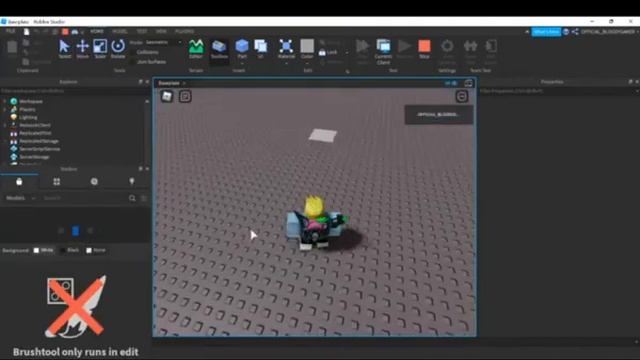This screenshot has height=360, width=640.
Task: Expand the Color dropdown arrow
Action: [307, 63]
